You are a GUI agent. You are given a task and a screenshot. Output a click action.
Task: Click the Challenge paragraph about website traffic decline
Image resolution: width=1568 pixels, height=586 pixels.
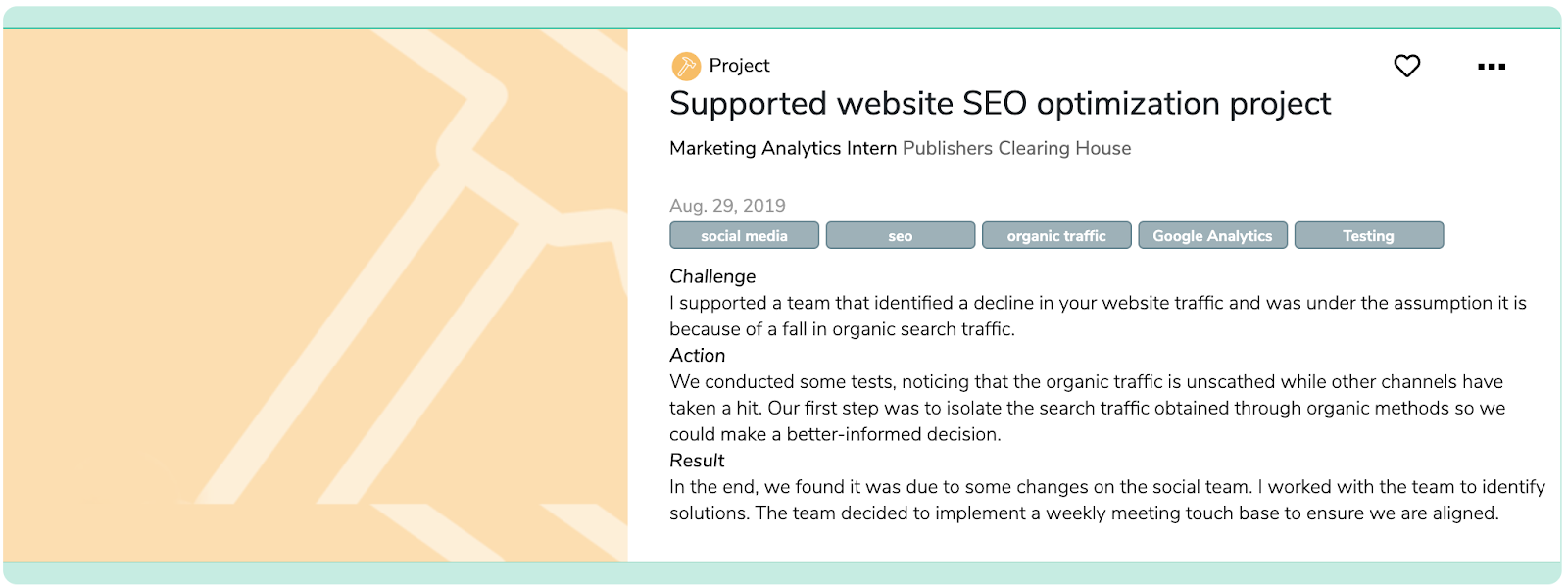click(1098, 316)
